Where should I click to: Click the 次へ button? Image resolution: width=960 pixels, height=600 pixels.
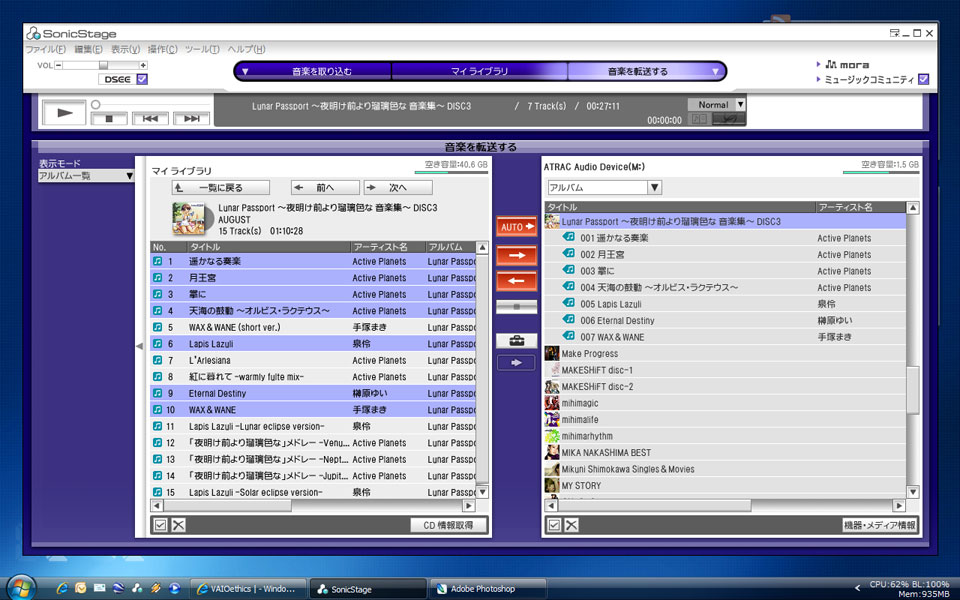[x=398, y=187]
